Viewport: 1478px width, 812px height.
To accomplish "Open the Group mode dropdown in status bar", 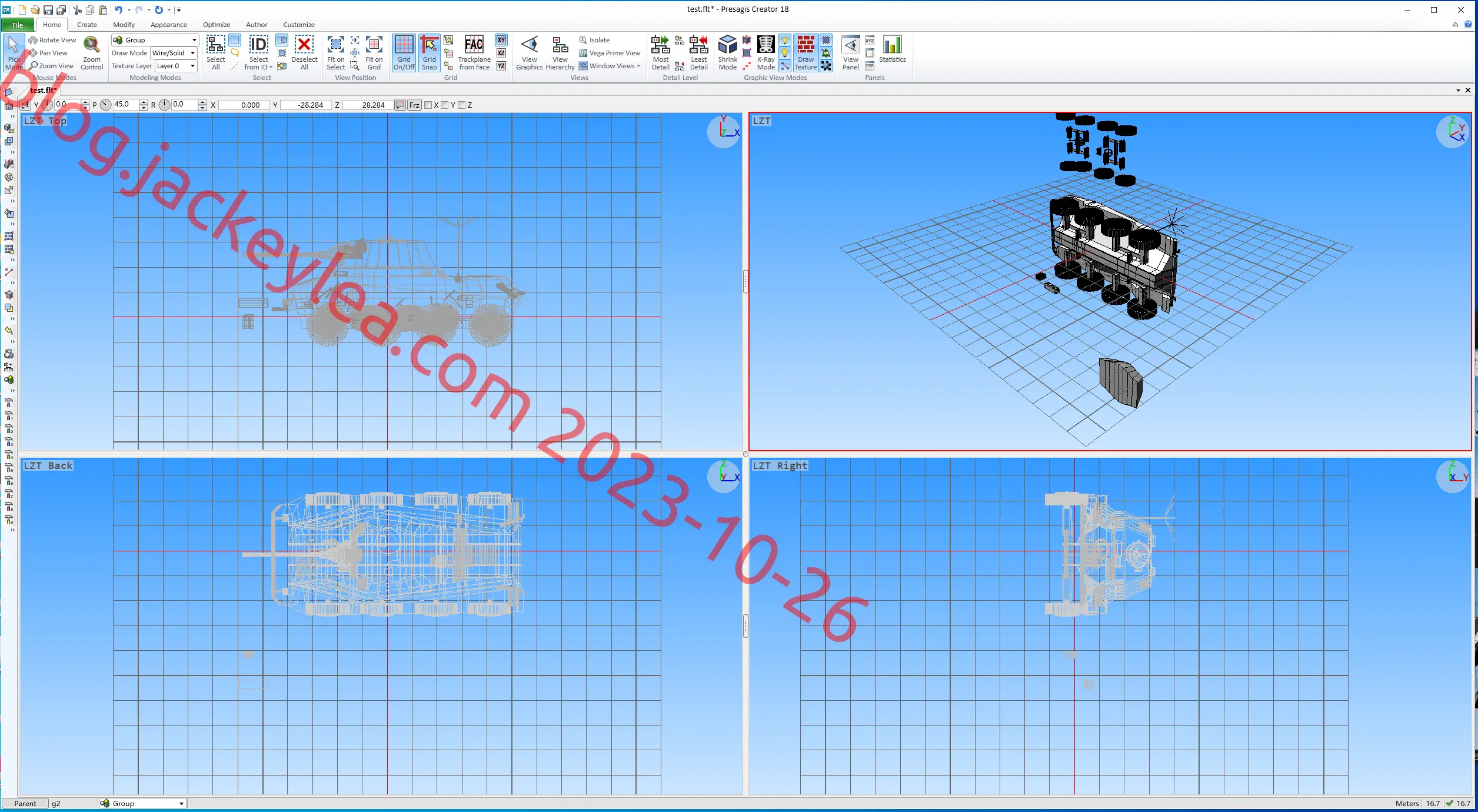I will point(142,803).
